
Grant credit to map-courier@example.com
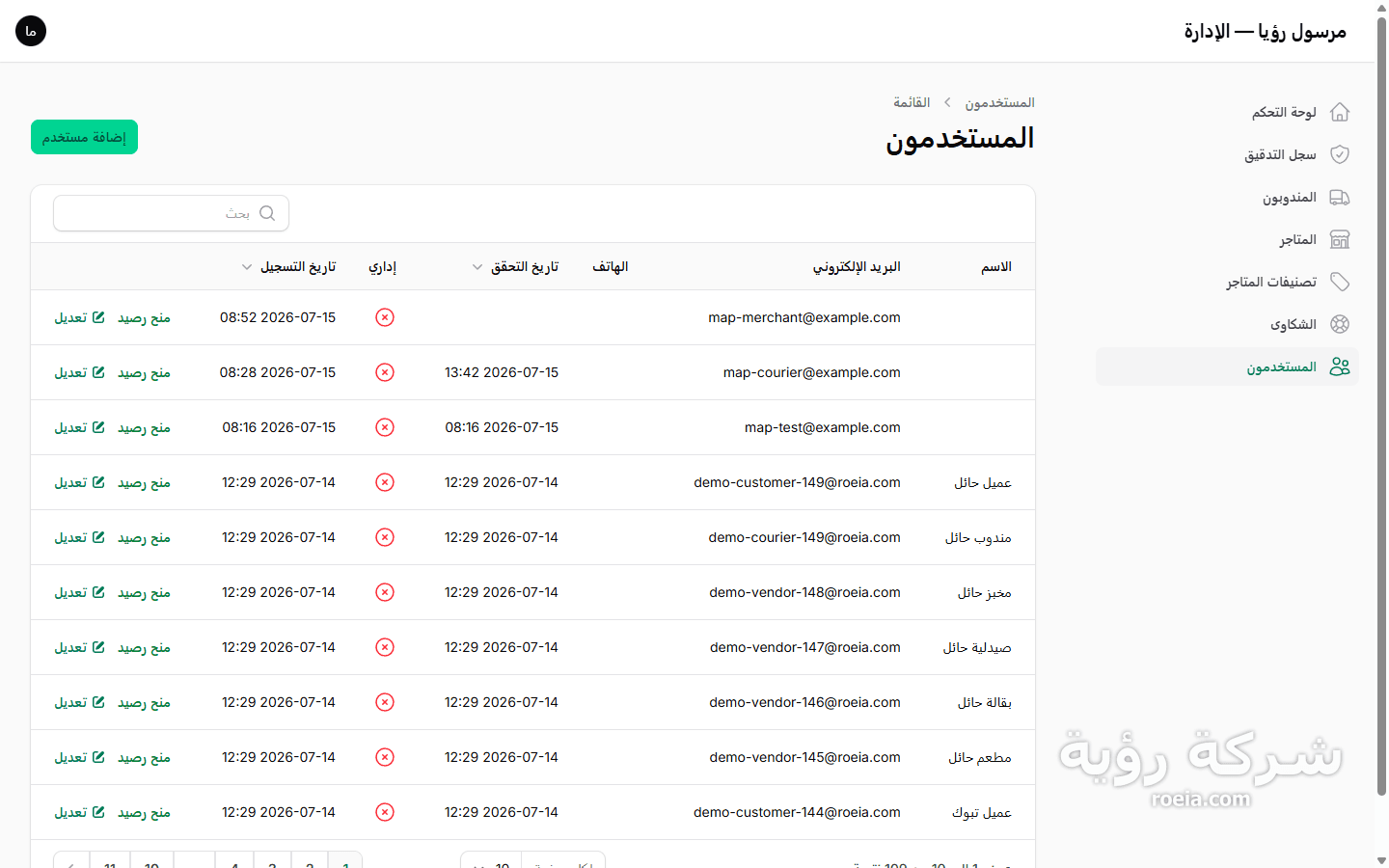point(144,372)
